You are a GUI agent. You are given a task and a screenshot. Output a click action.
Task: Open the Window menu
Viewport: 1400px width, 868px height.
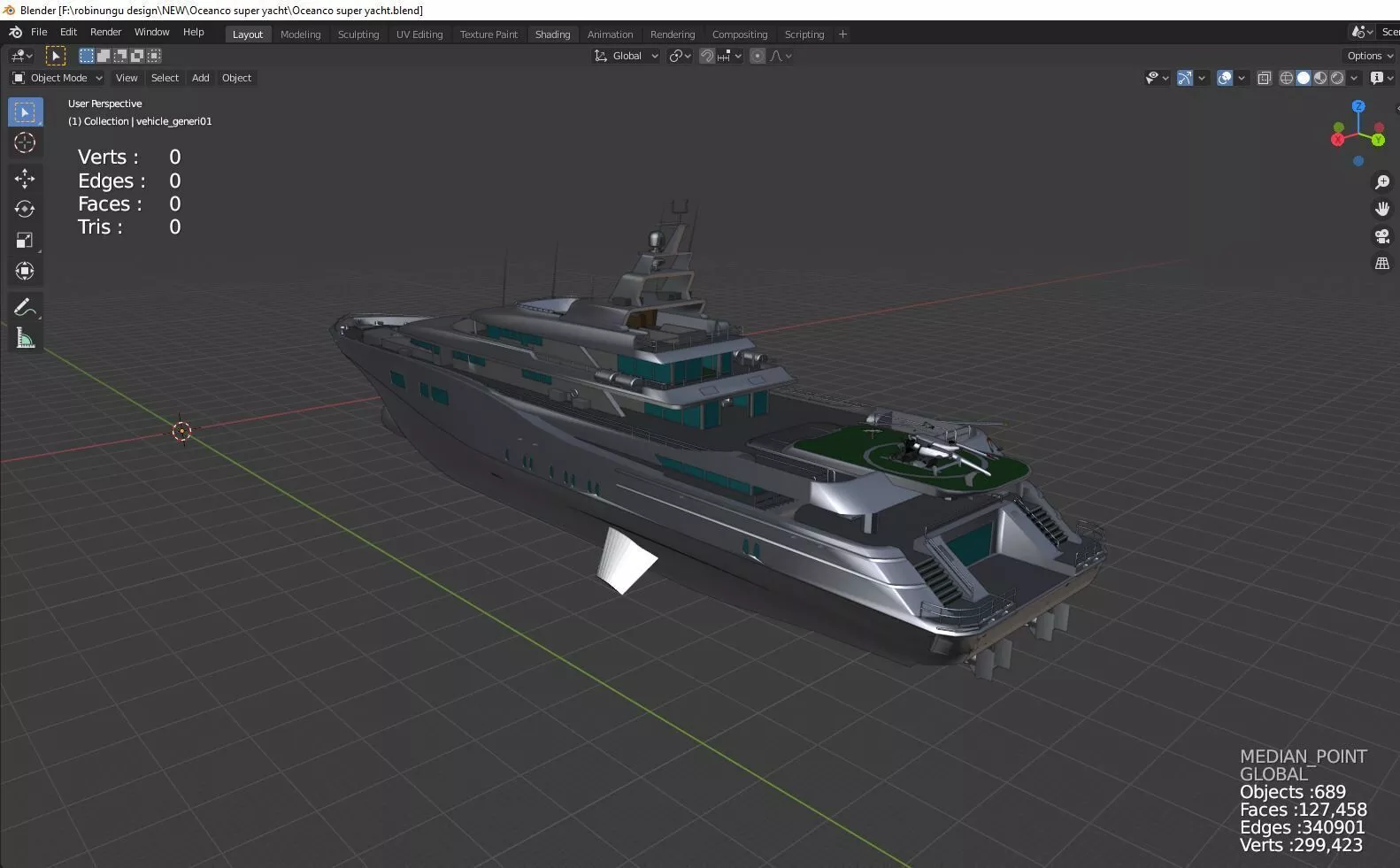point(151,32)
